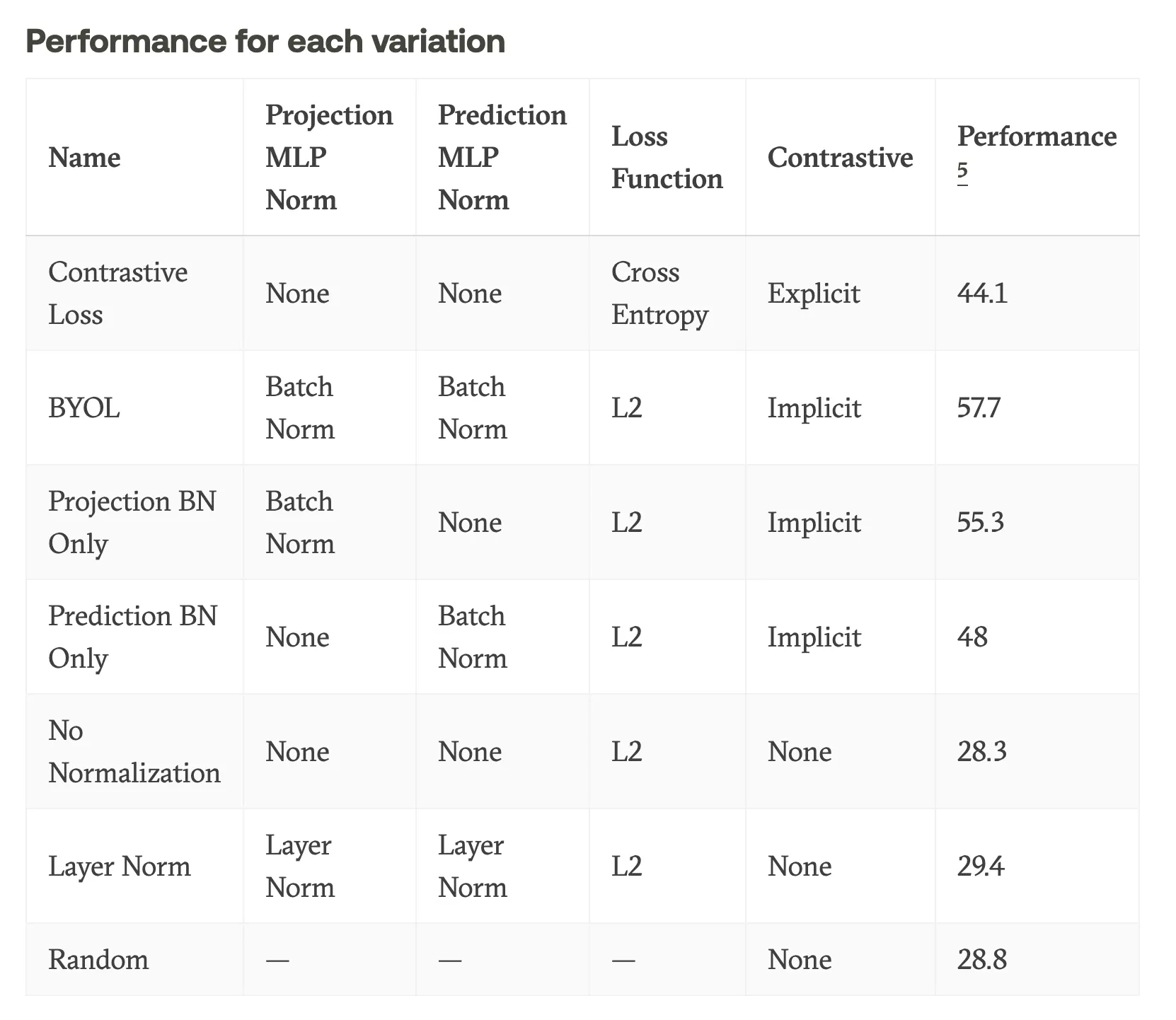
Task: Select the 28.8 performance value for Random
Action: click(x=982, y=959)
